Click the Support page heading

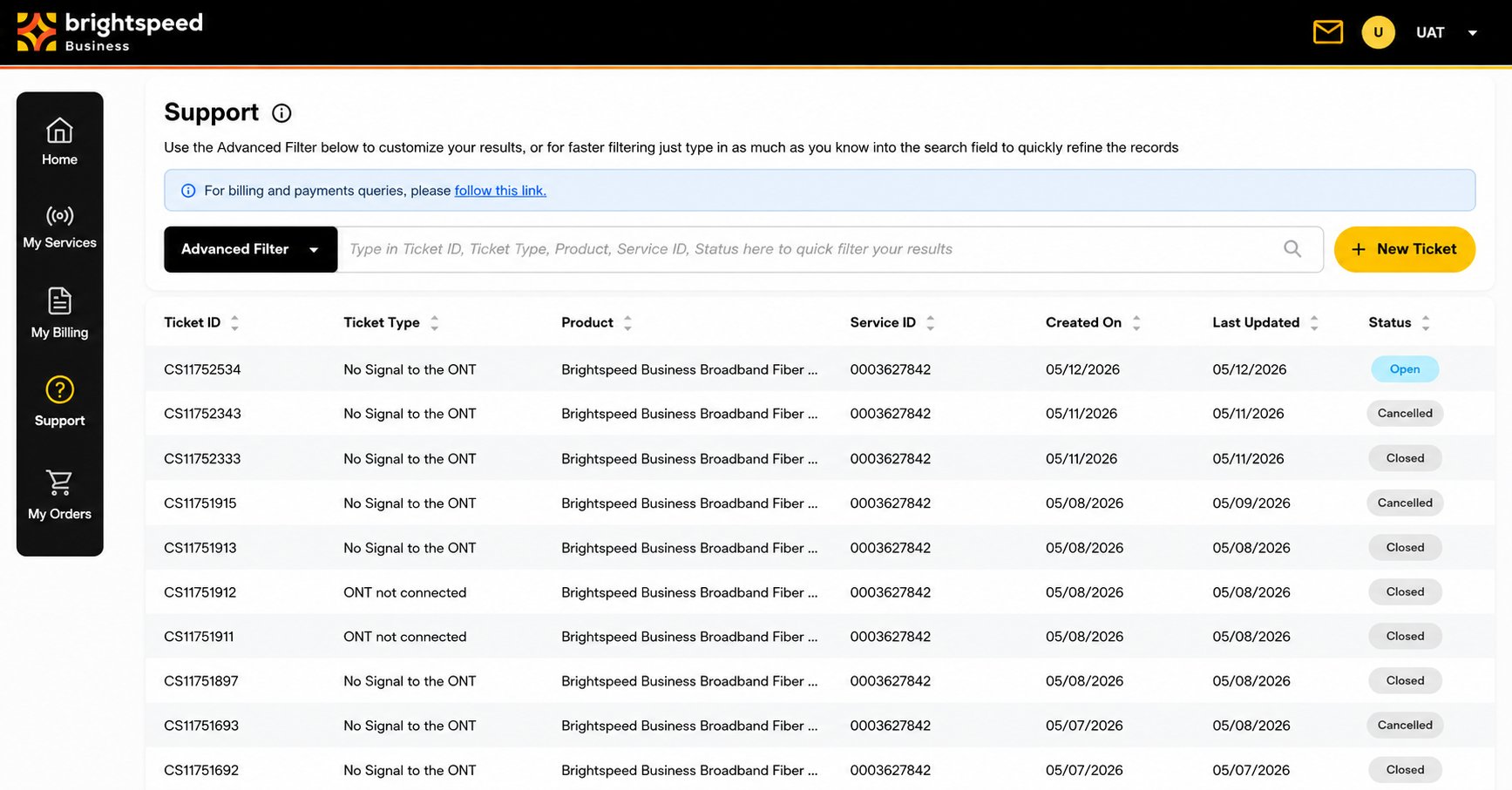point(211,112)
